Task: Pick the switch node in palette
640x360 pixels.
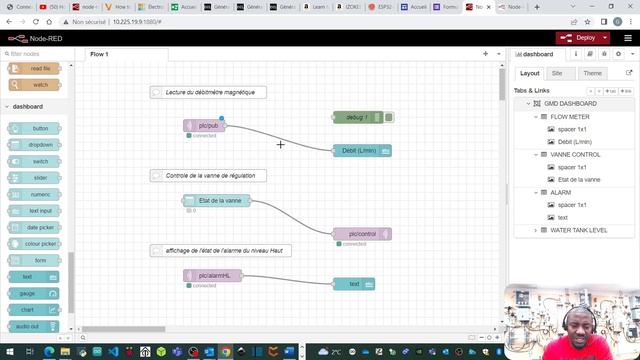Action: click(34, 162)
